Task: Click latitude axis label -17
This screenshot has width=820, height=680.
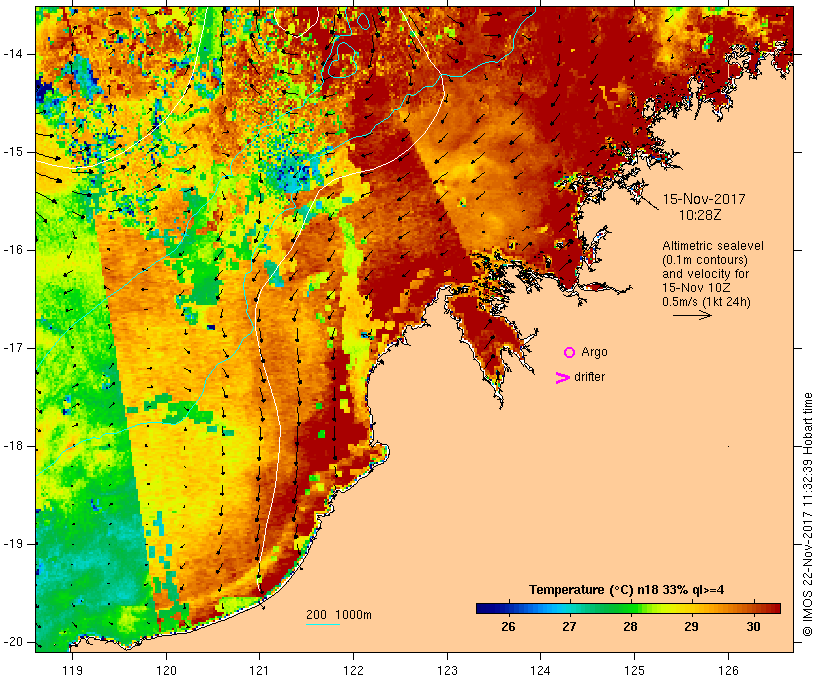Action: [13, 348]
